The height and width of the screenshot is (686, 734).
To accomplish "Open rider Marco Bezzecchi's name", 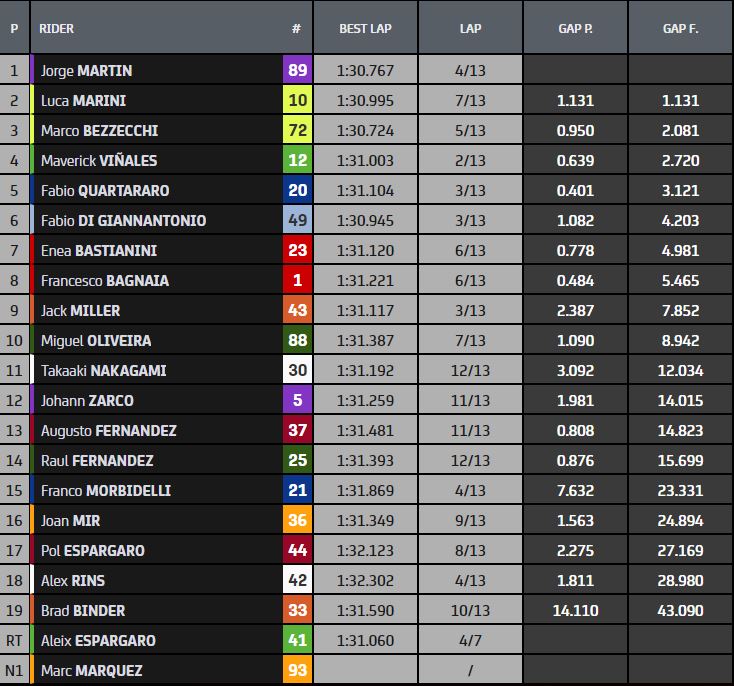I will point(99,131).
